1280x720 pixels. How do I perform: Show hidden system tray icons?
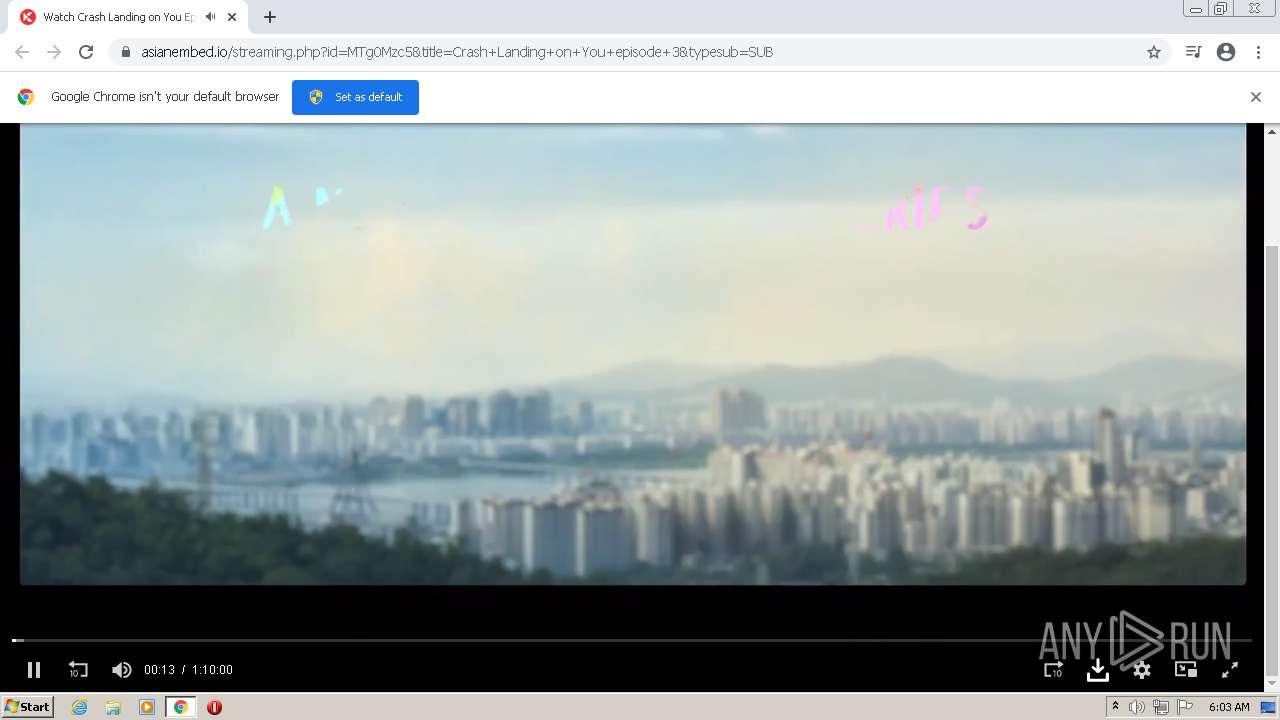[1115, 707]
